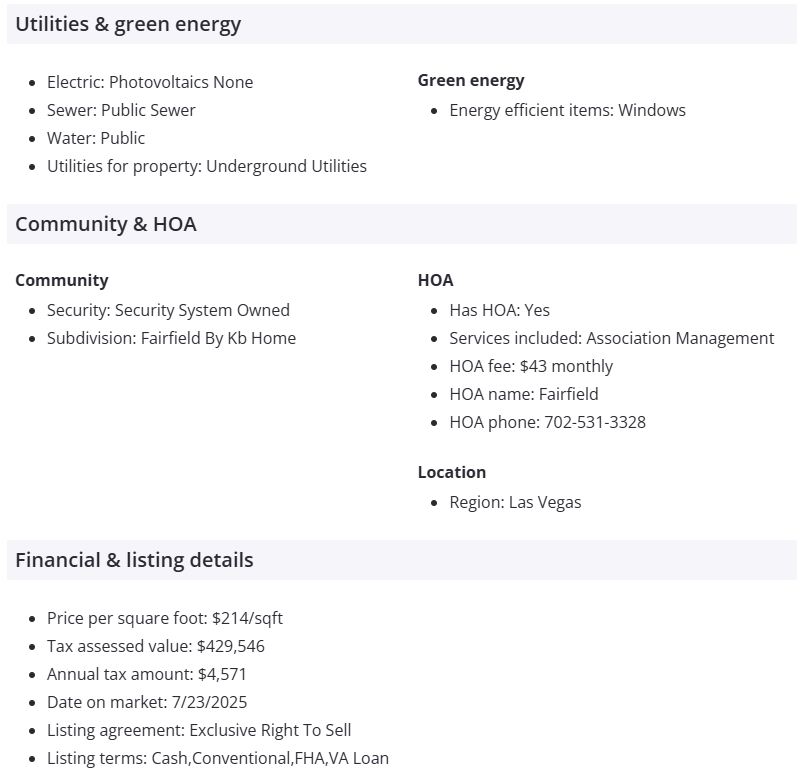Click Services included: Association Management entry
The height and width of the screenshot is (775, 807).
coord(611,338)
